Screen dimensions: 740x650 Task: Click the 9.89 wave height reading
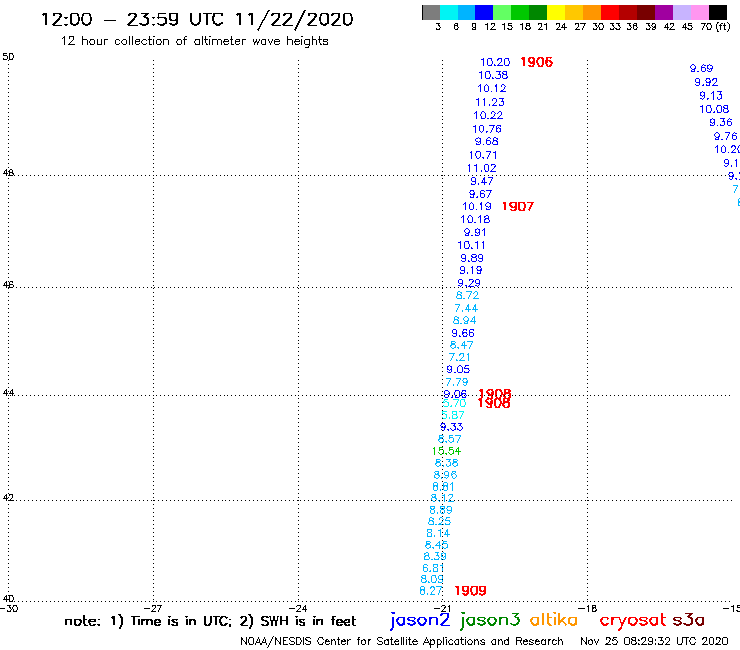click(472, 258)
